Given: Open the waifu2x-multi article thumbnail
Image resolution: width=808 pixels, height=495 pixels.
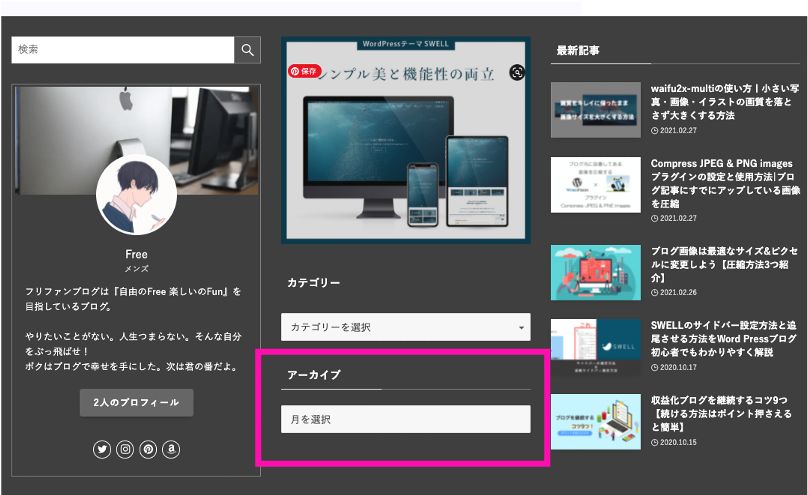Looking at the screenshot, I should tap(596, 110).
